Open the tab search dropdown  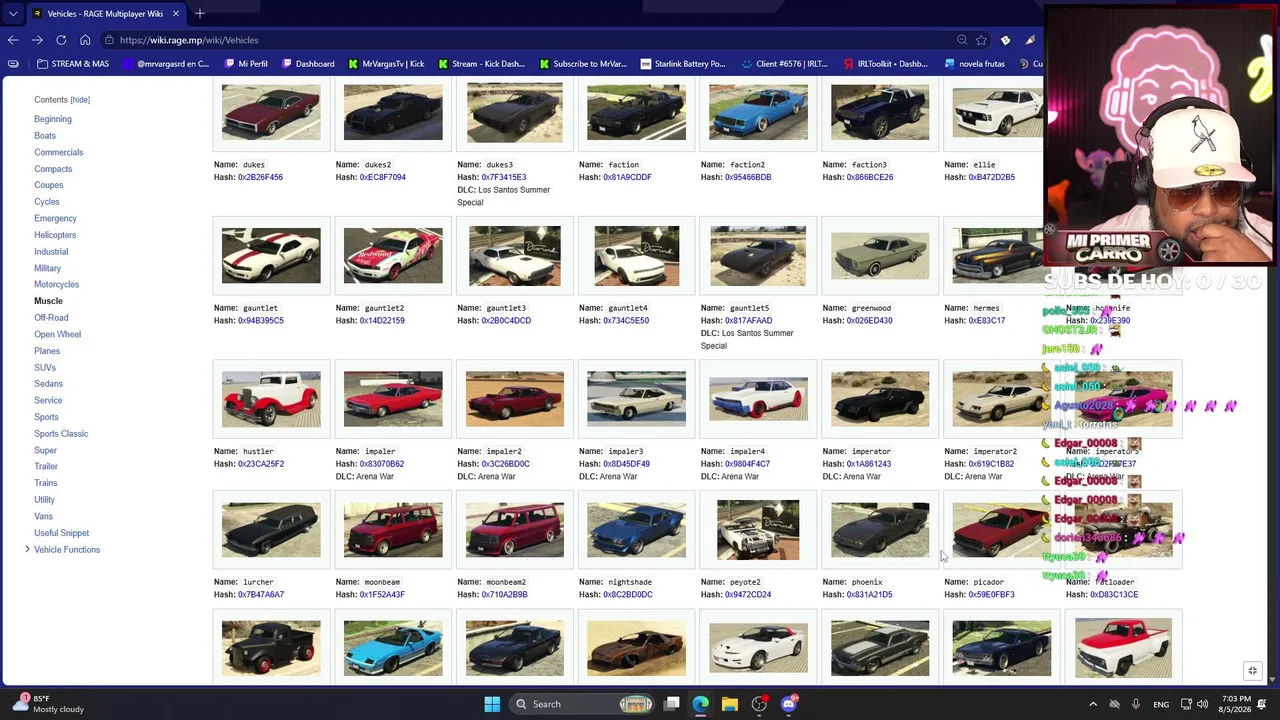pos(13,13)
